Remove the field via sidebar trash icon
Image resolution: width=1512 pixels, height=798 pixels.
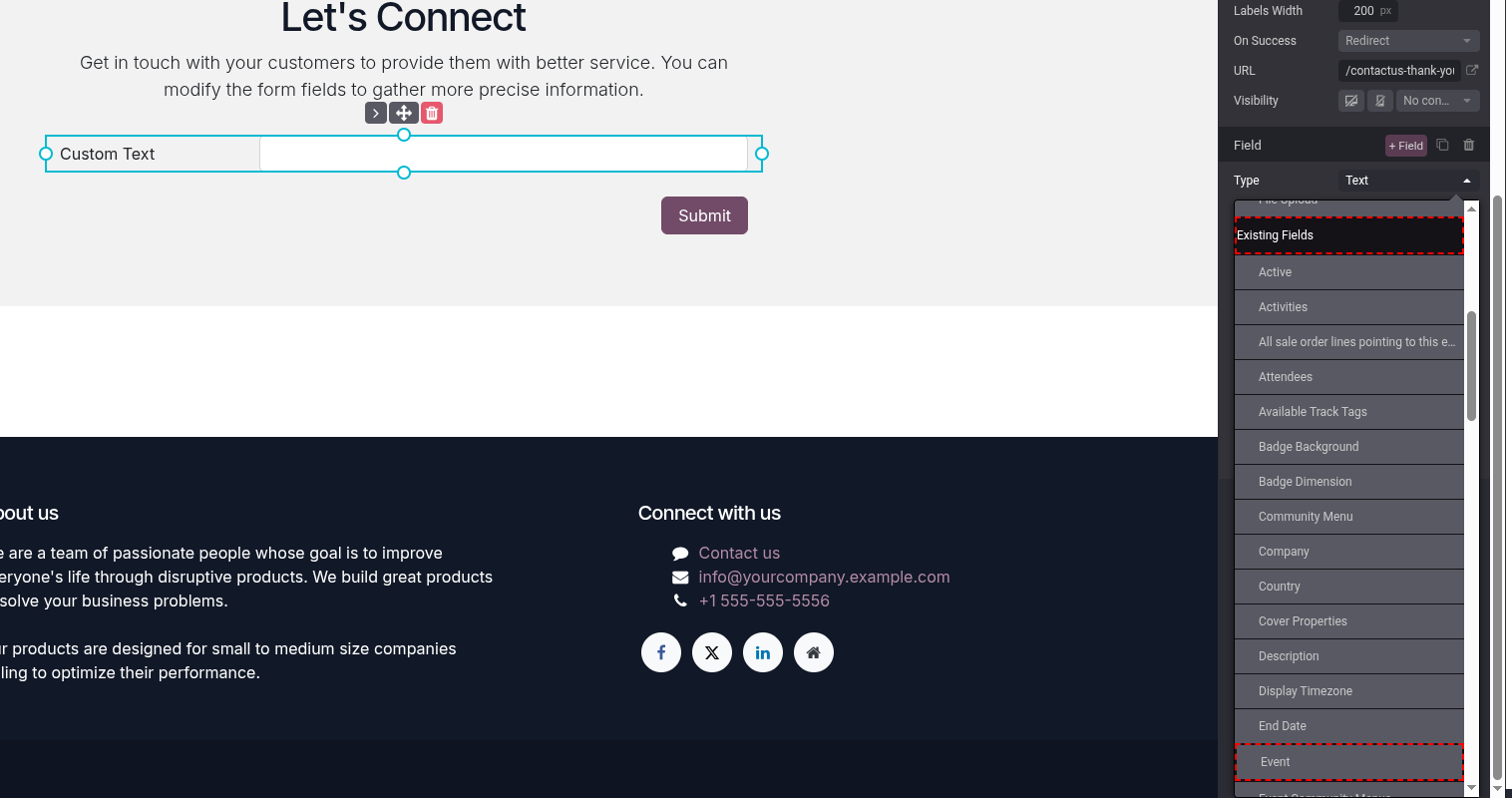(x=1469, y=145)
